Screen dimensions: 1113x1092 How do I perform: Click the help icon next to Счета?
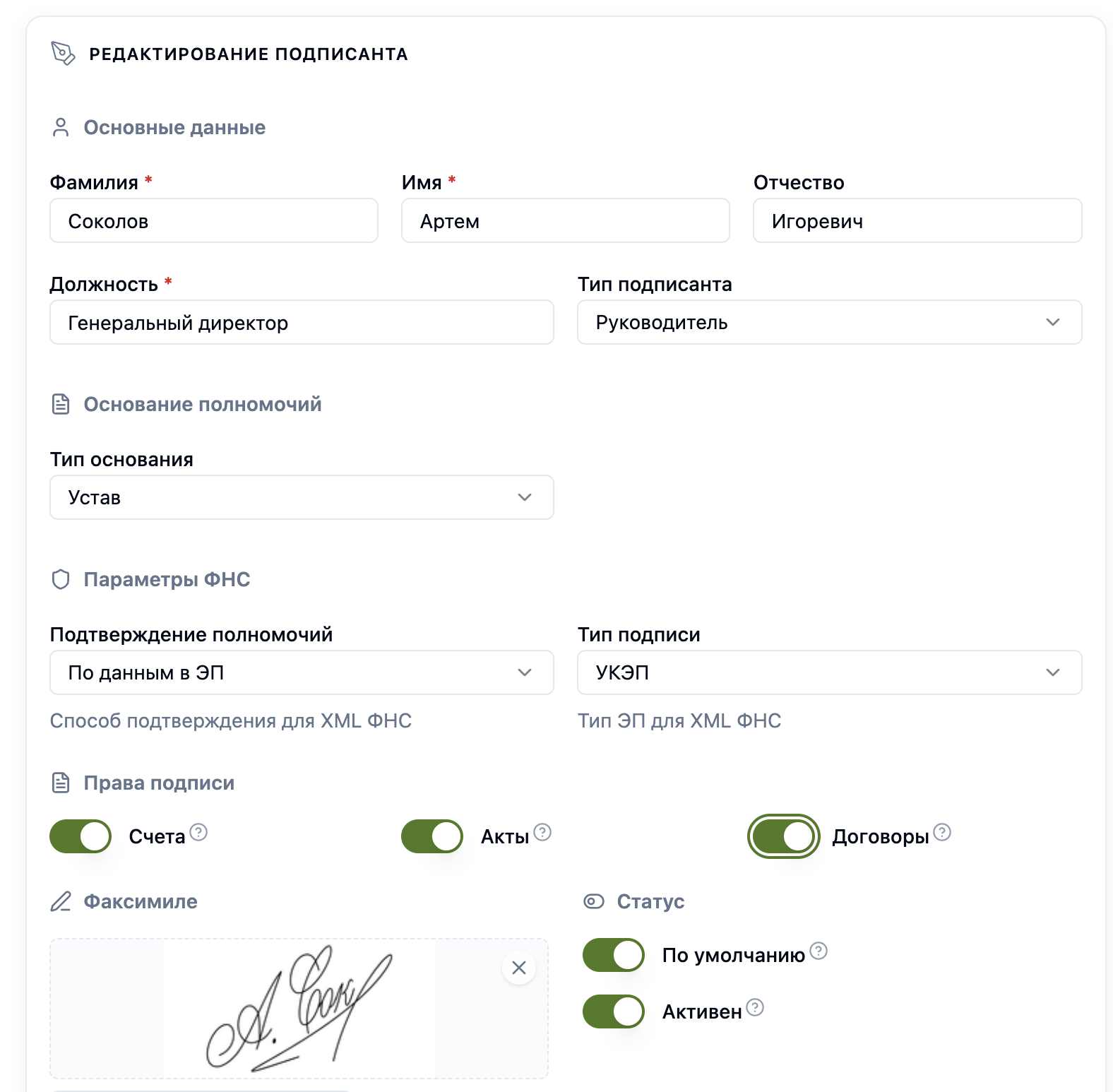tap(199, 832)
